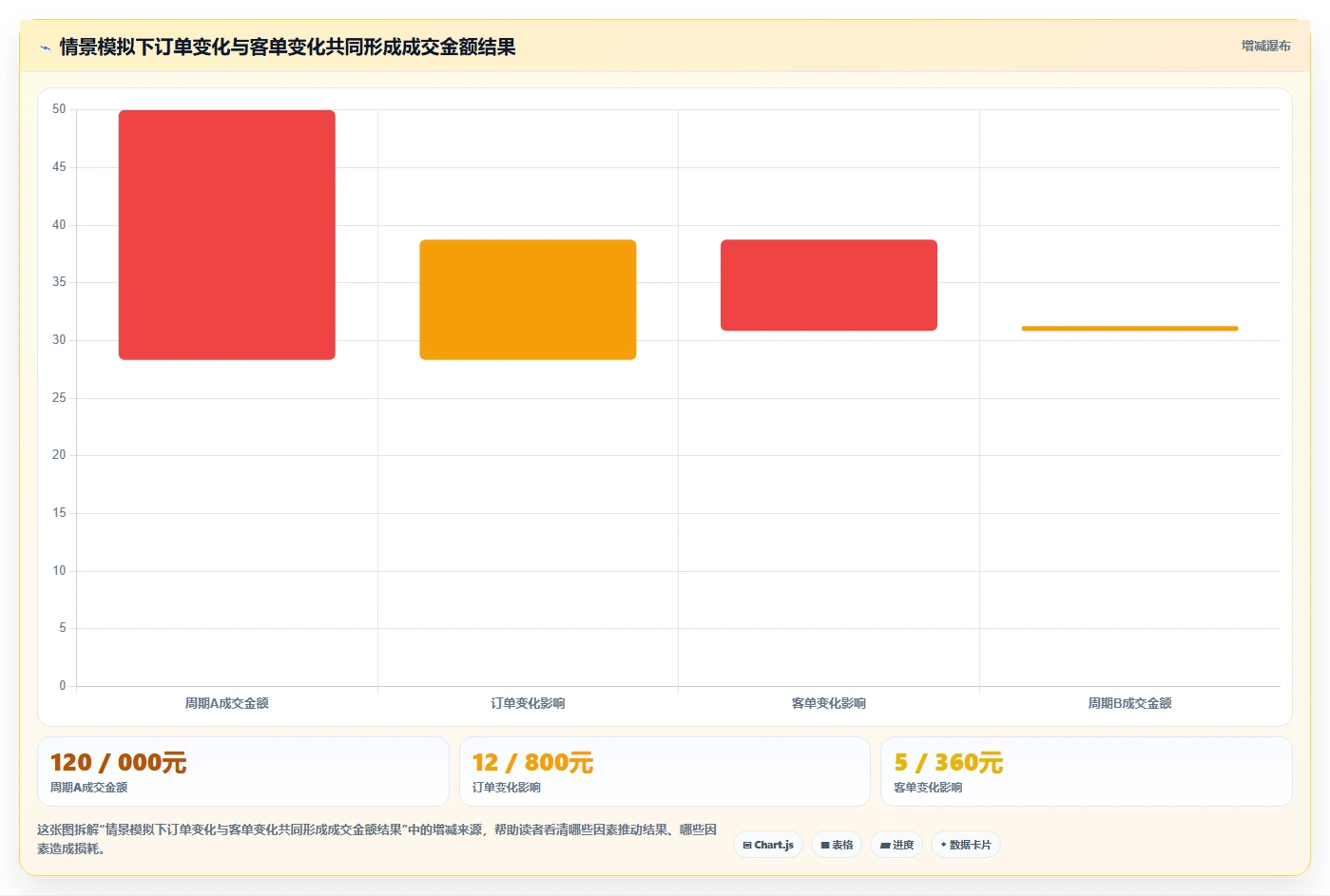Click the y-axis value 25
The image size is (1330, 896).
click(59, 398)
